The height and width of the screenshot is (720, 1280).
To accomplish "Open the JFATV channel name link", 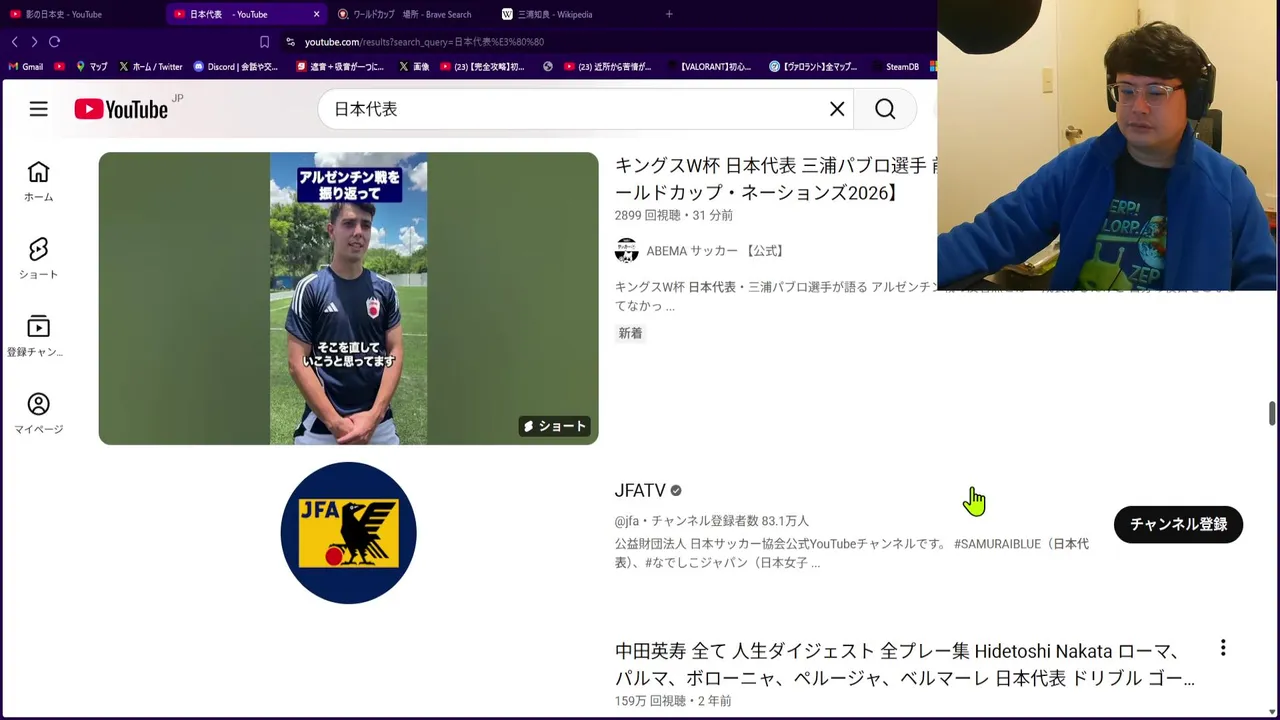I will pyautogui.click(x=640, y=491).
